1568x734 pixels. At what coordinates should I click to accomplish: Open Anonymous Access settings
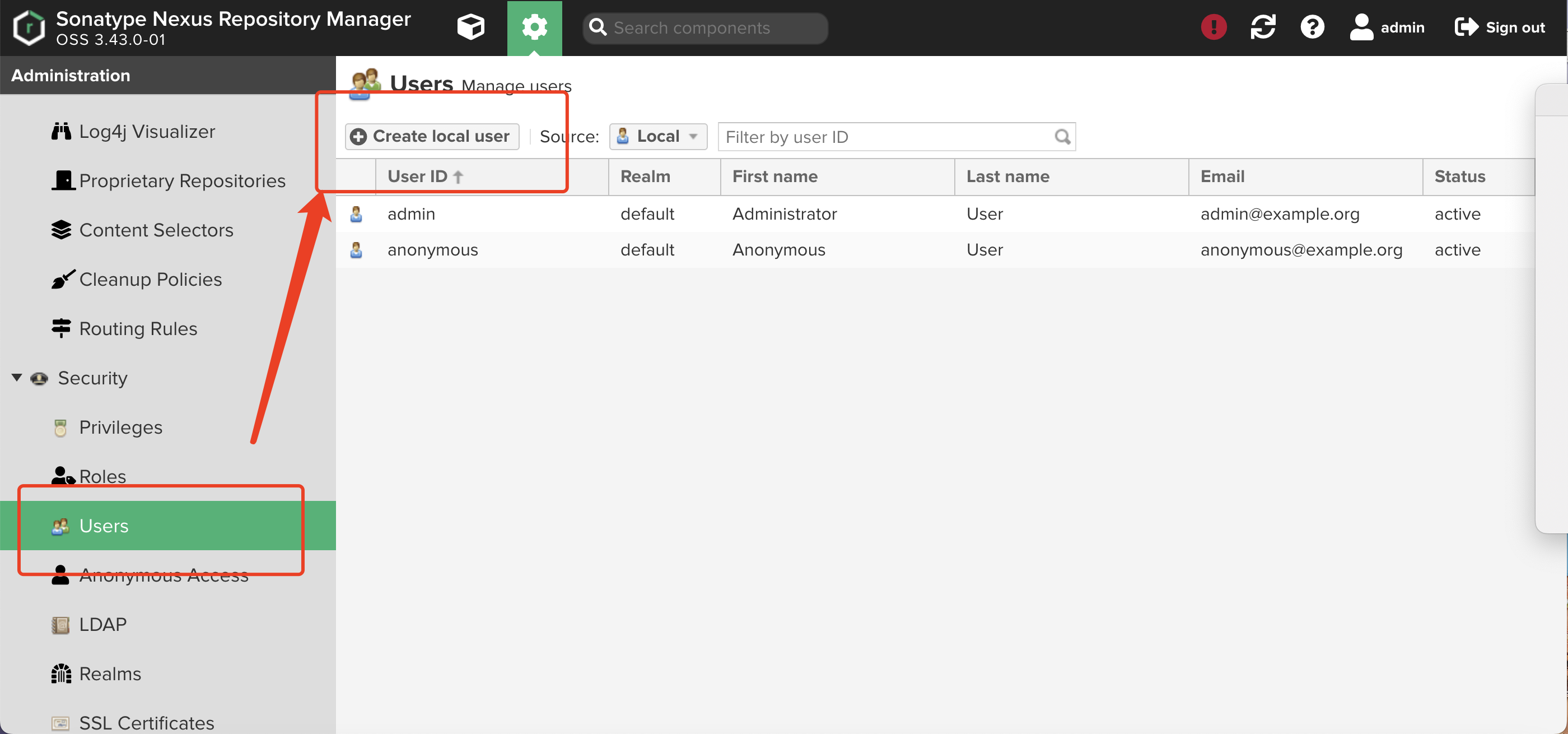pyautogui.click(x=163, y=575)
